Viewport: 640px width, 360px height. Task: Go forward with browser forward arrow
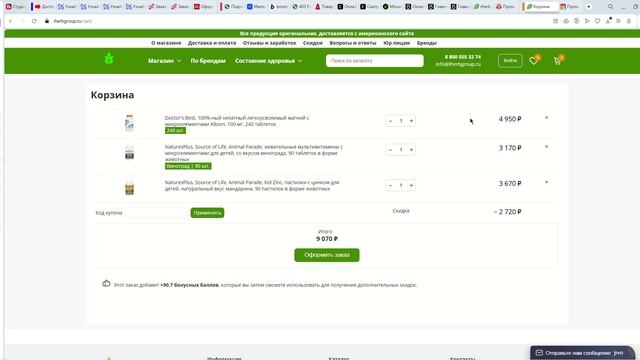(x=22, y=21)
